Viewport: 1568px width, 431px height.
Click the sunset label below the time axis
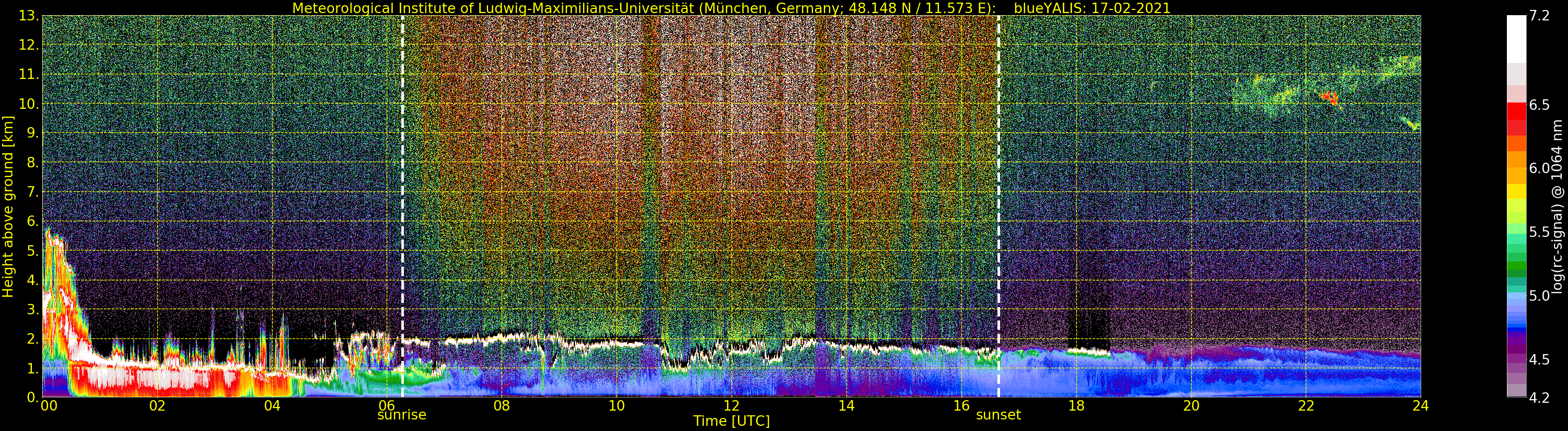pyautogui.click(x=998, y=415)
